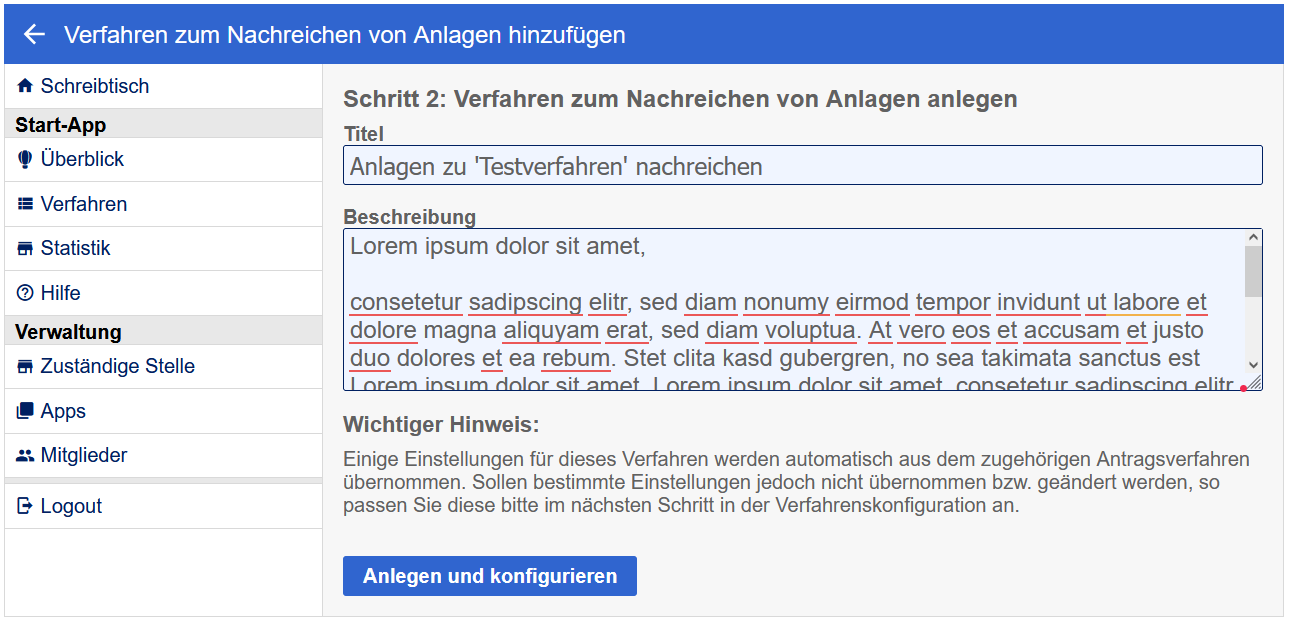The width and height of the screenshot is (1290, 622).
Task: Select Mitglieder in the Verwaltung section
Action: (84, 456)
